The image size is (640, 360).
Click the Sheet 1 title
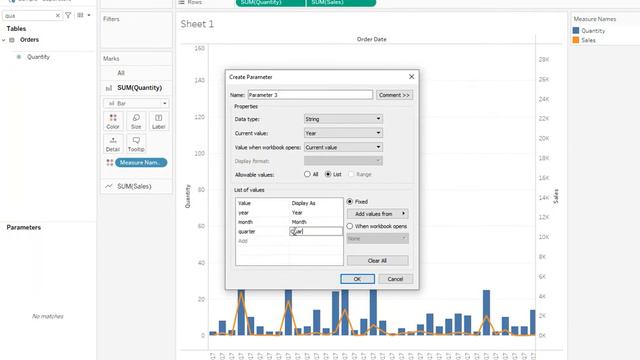coord(197,24)
